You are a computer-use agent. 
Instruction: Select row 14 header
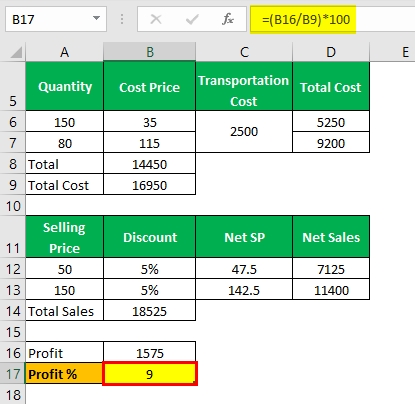click(13, 311)
